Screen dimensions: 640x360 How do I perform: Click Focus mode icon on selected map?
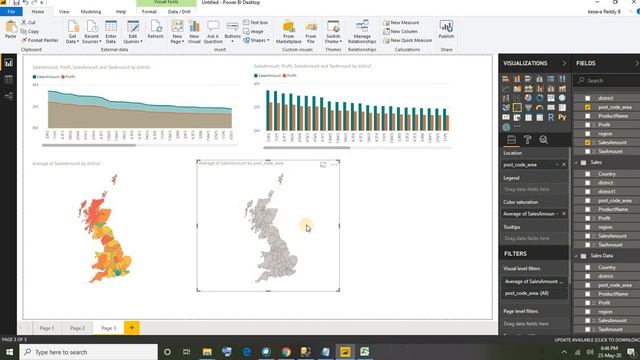point(323,164)
